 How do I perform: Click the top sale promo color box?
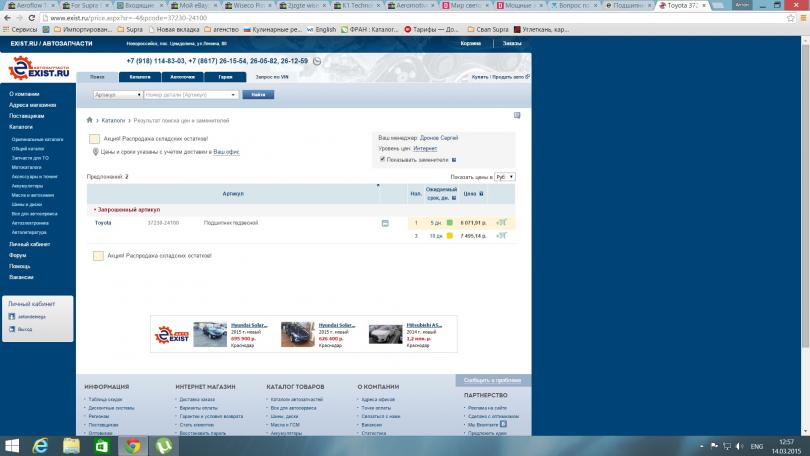click(x=94, y=138)
